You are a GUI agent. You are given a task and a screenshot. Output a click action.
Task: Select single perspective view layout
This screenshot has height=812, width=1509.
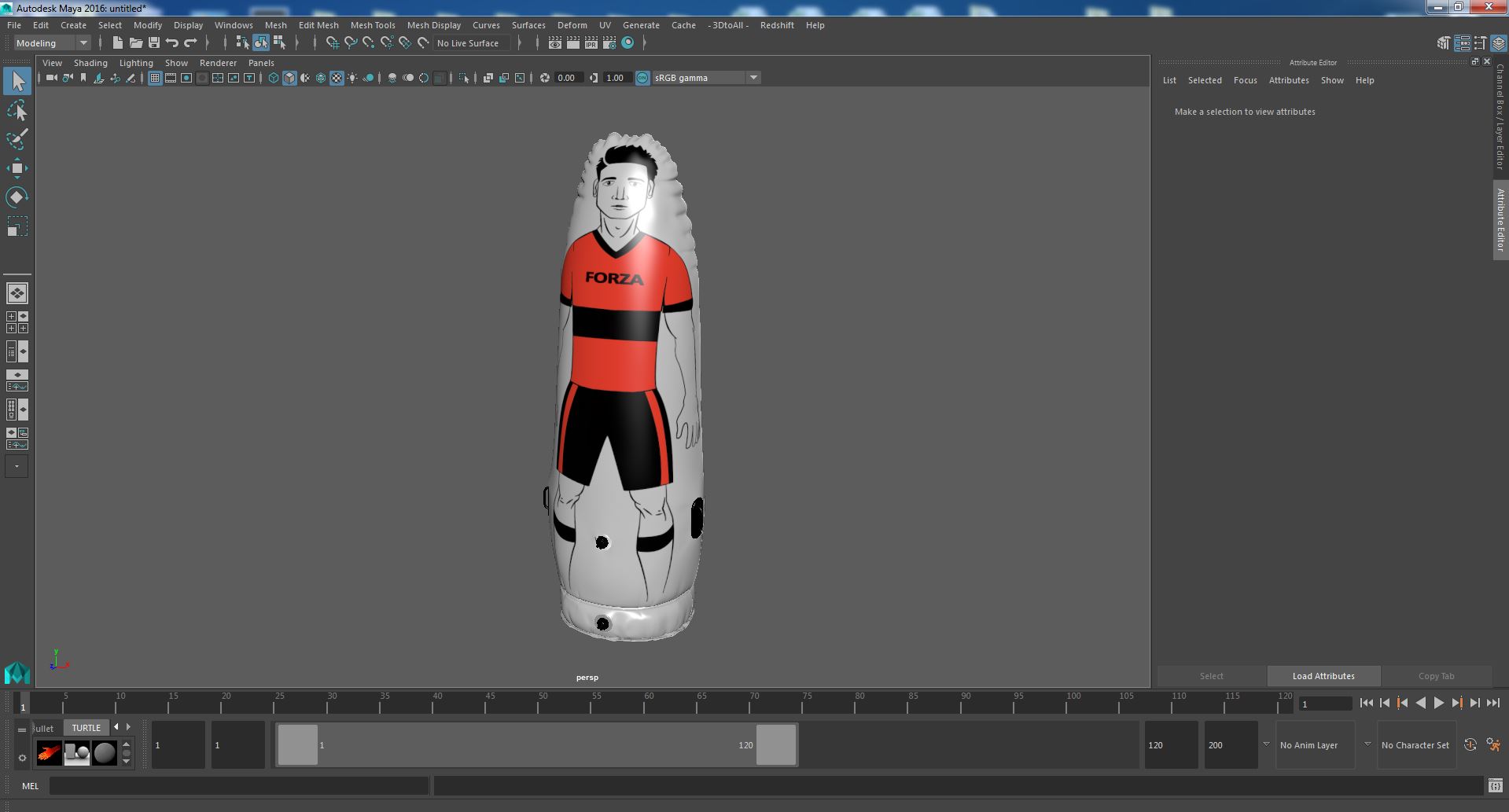click(17, 293)
